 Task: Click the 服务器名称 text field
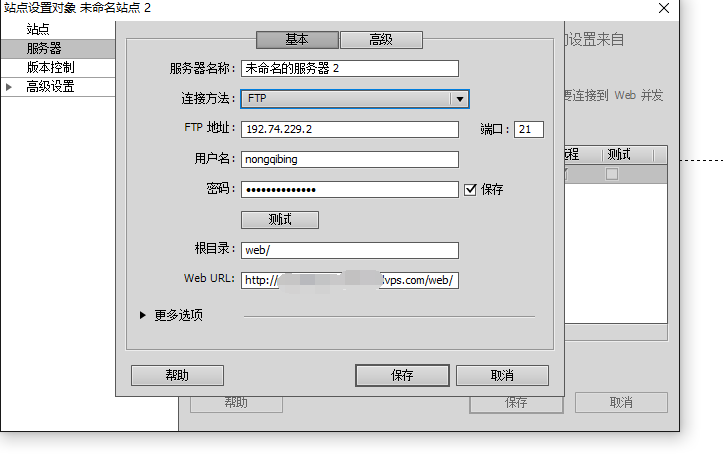(x=349, y=69)
